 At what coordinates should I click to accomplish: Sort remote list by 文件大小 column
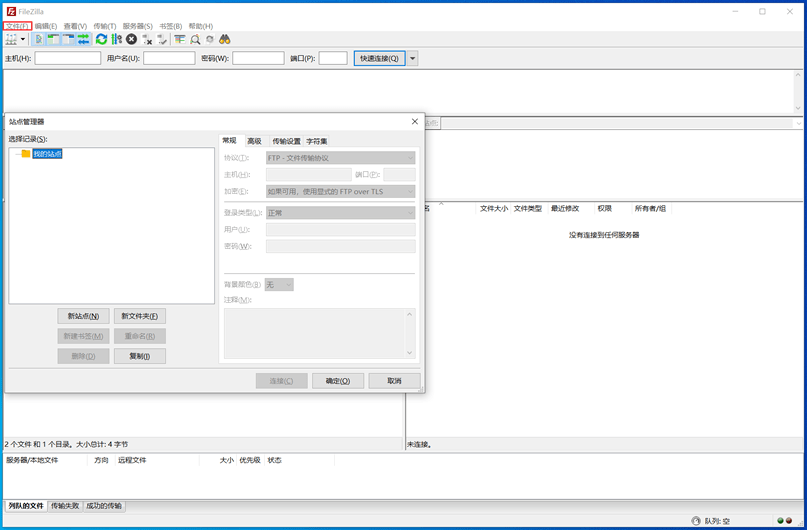click(x=494, y=208)
